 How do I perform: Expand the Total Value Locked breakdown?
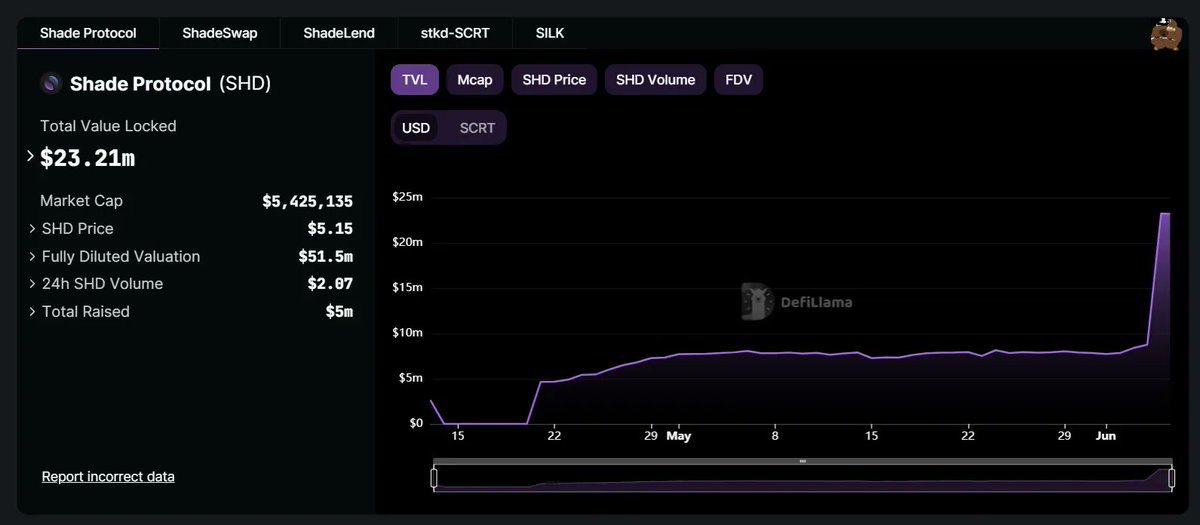pyautogui.click(x=31, y=157)
